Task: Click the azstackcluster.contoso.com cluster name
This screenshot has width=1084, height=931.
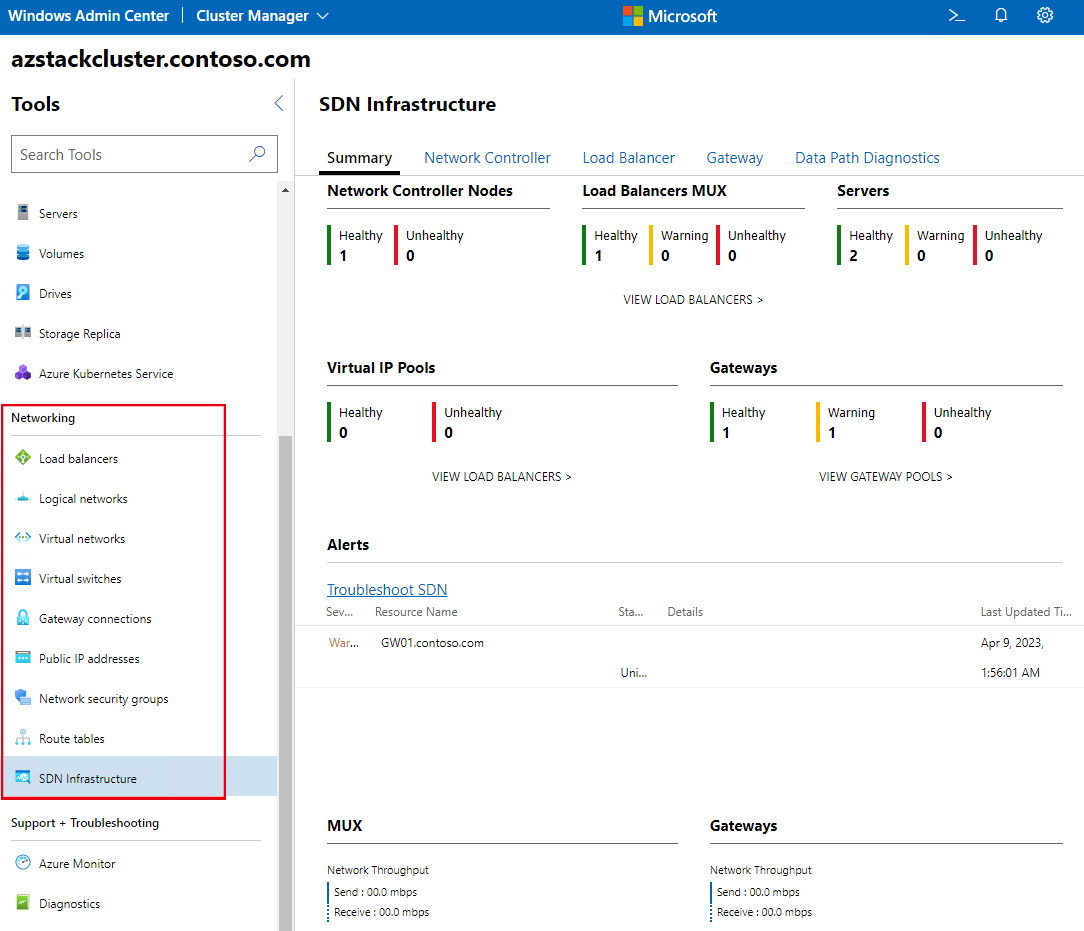Action: (160, 59)
